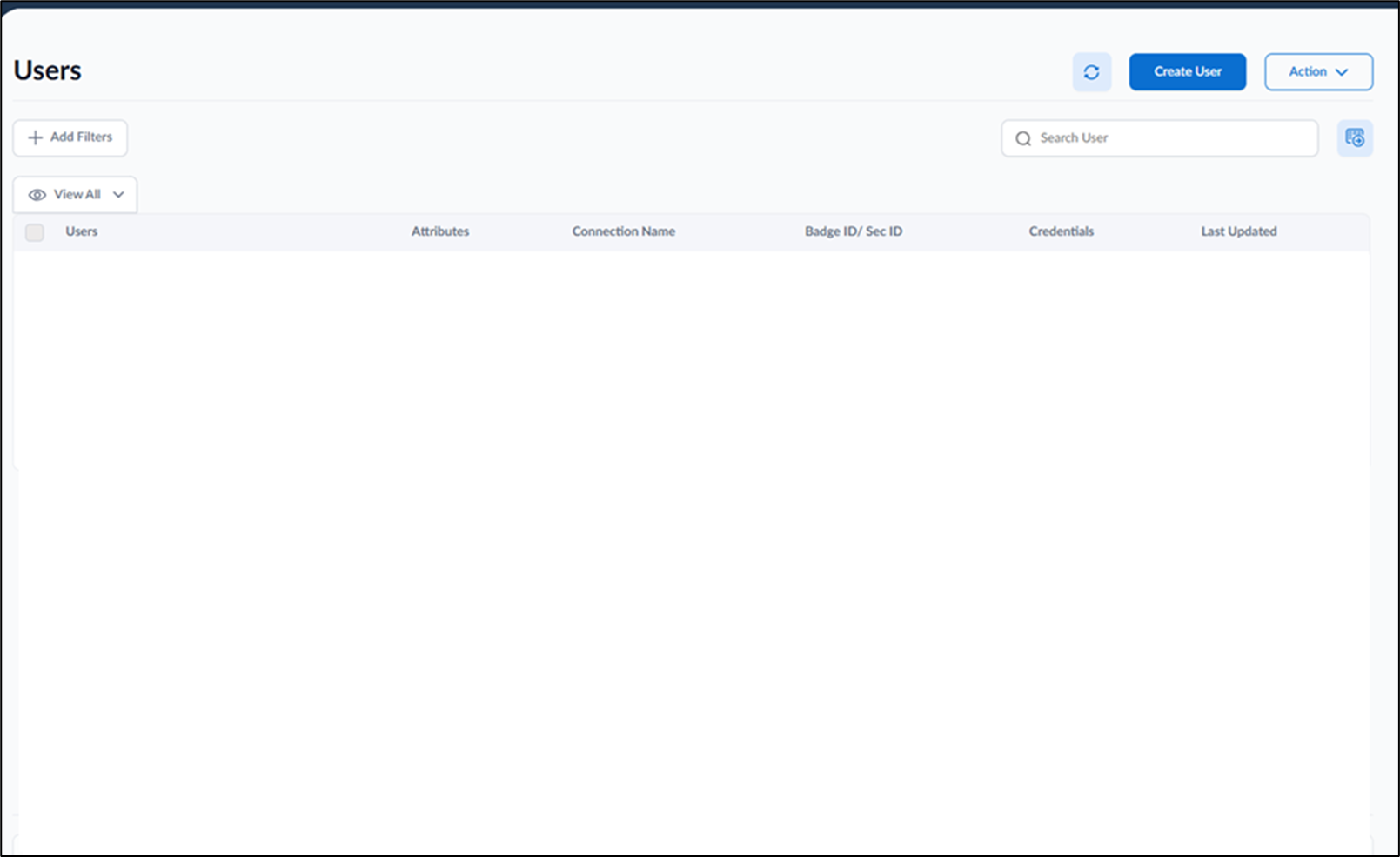Click the Create User button

1188,72
